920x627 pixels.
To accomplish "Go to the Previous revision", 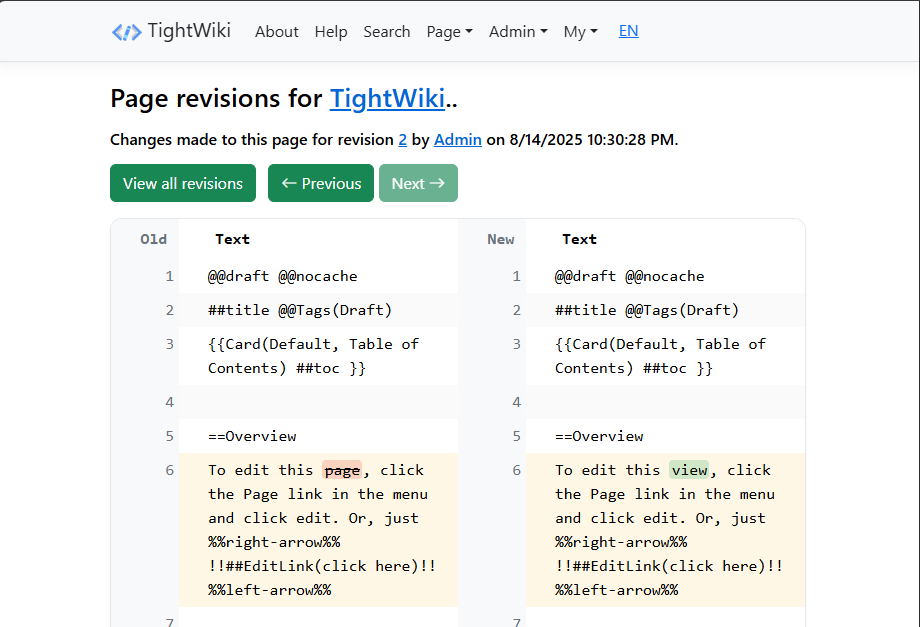I will 321,183.
